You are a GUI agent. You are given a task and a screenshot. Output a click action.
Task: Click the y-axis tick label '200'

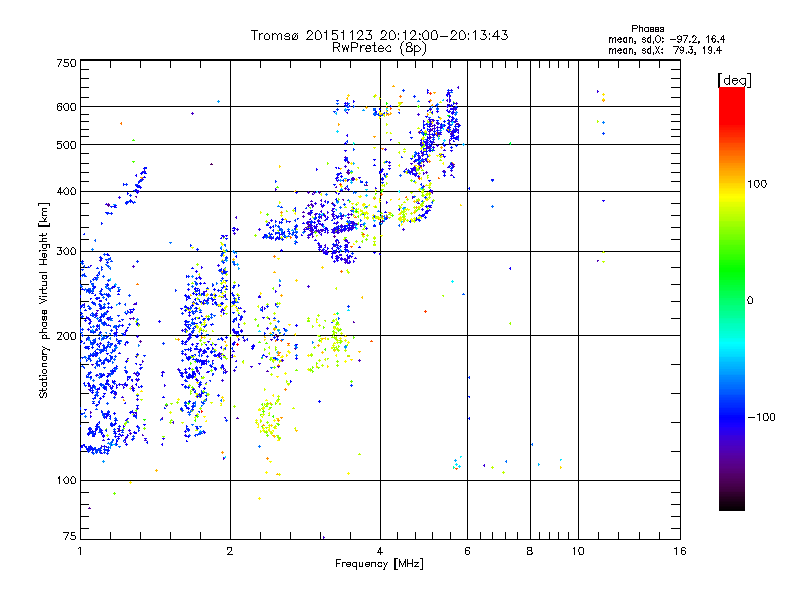pyautogui.click(x=66, y=336)
